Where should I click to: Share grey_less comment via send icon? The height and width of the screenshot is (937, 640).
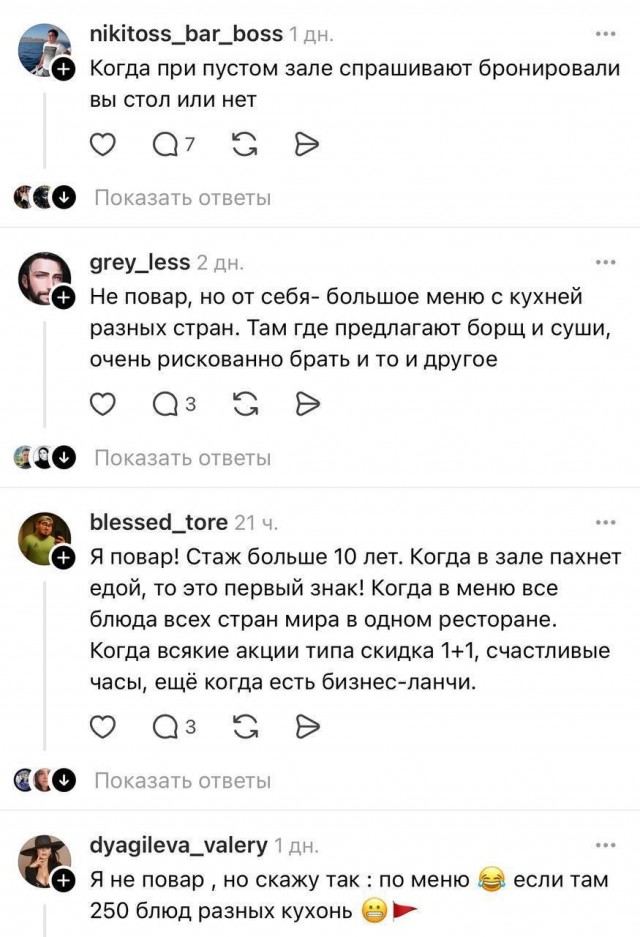pos(308,405)
